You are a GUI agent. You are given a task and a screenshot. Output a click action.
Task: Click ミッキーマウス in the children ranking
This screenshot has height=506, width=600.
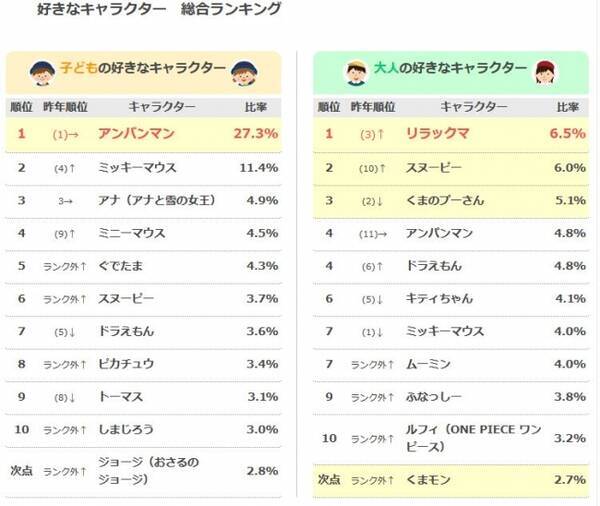[x=139, y=167]
